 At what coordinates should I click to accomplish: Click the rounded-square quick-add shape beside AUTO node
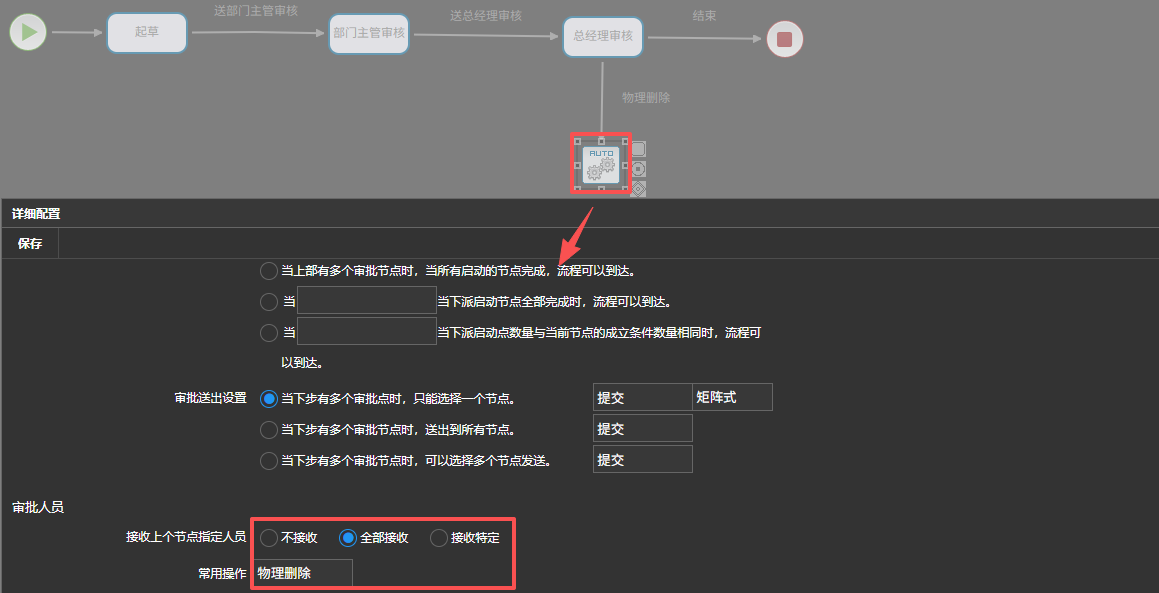click(639, 149)
